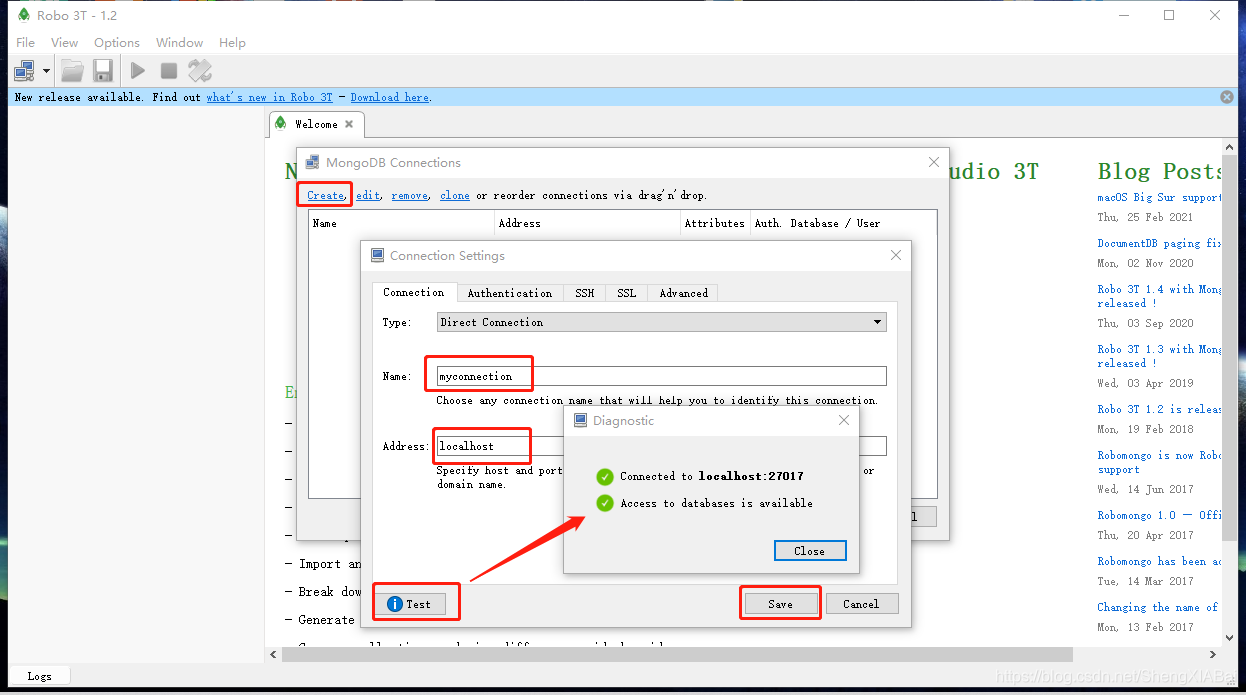Click the Name column header
This screenshot has height=695, width=1246.
click(402, 223)
